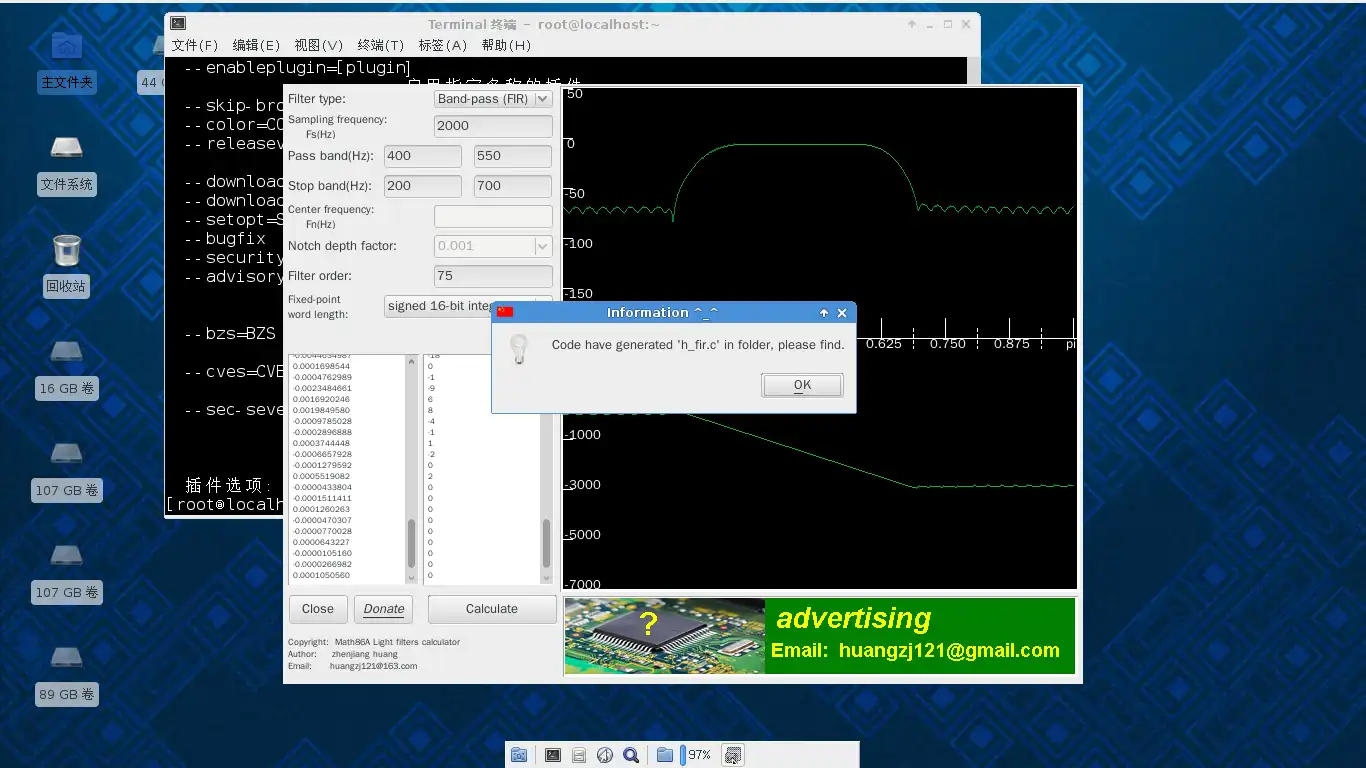The width and height of the screenshot is (1366, 768).
Task: Select coefficient 0.0001698544 in the list
Action: pos(321,366)
